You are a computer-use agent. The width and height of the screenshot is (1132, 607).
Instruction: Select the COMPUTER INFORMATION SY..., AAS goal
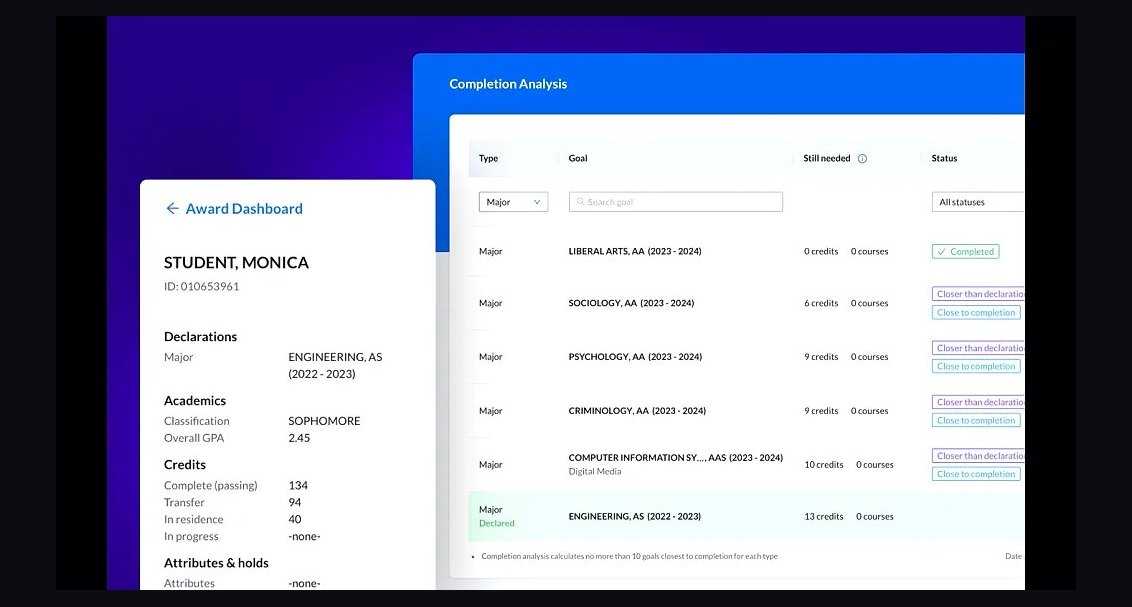coord(676,458)
